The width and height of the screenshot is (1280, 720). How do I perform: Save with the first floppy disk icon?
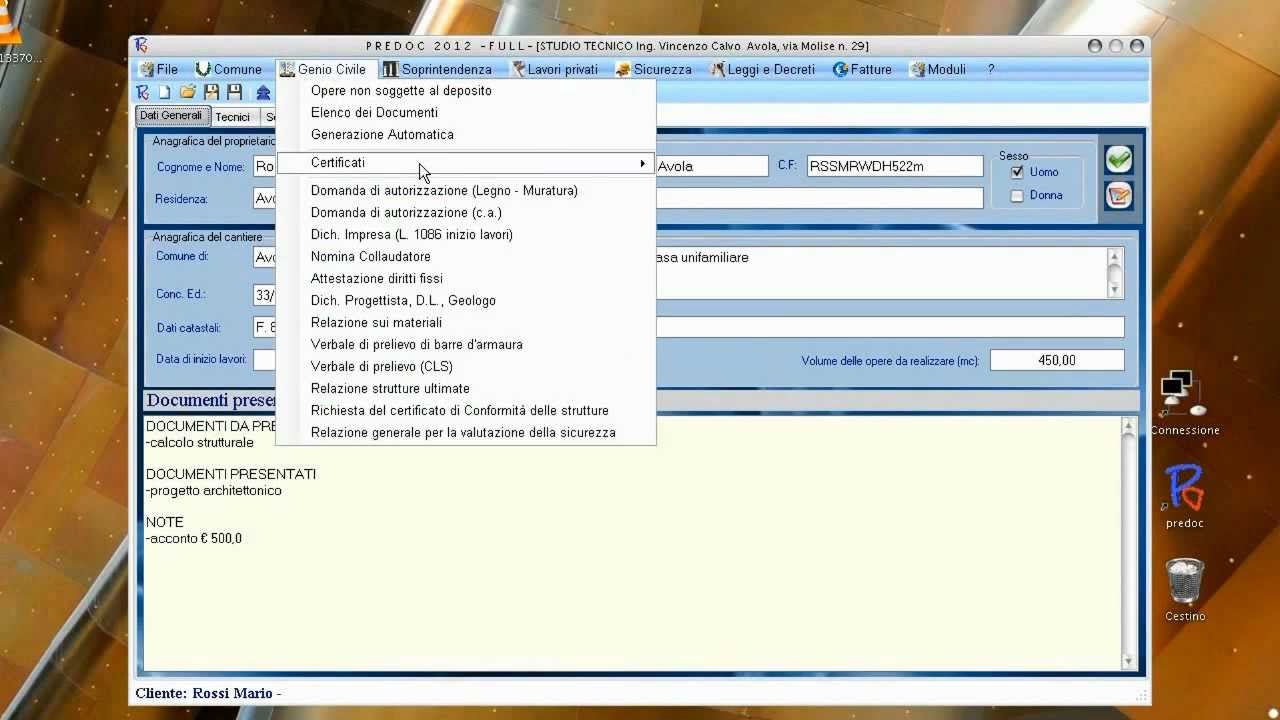(x=211, y=92)
